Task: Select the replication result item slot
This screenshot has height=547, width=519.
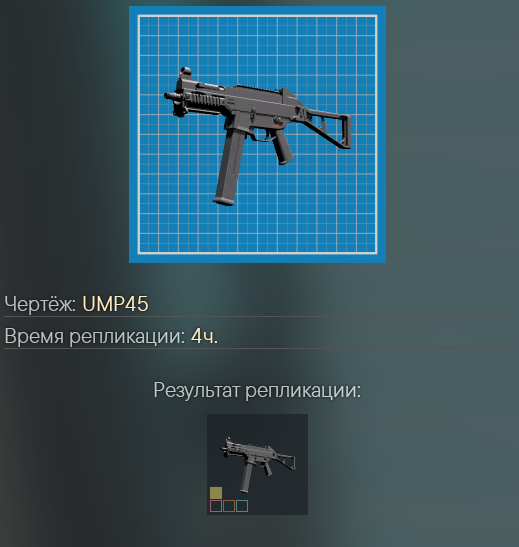Action: point(257,464)
